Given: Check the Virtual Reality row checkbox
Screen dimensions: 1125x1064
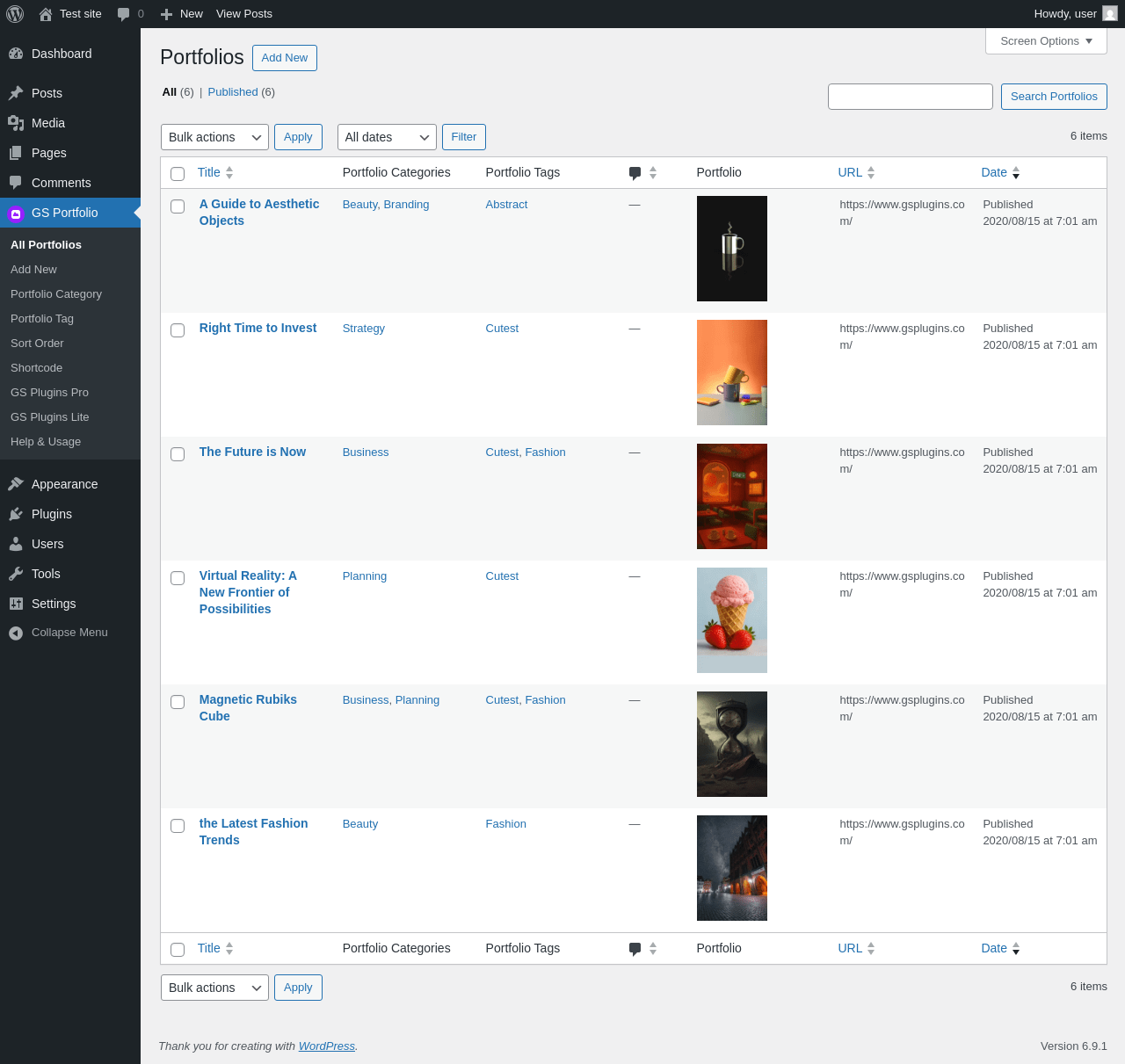Looking at the screenshot, I should pyautogui.click(x=178, y=578).
